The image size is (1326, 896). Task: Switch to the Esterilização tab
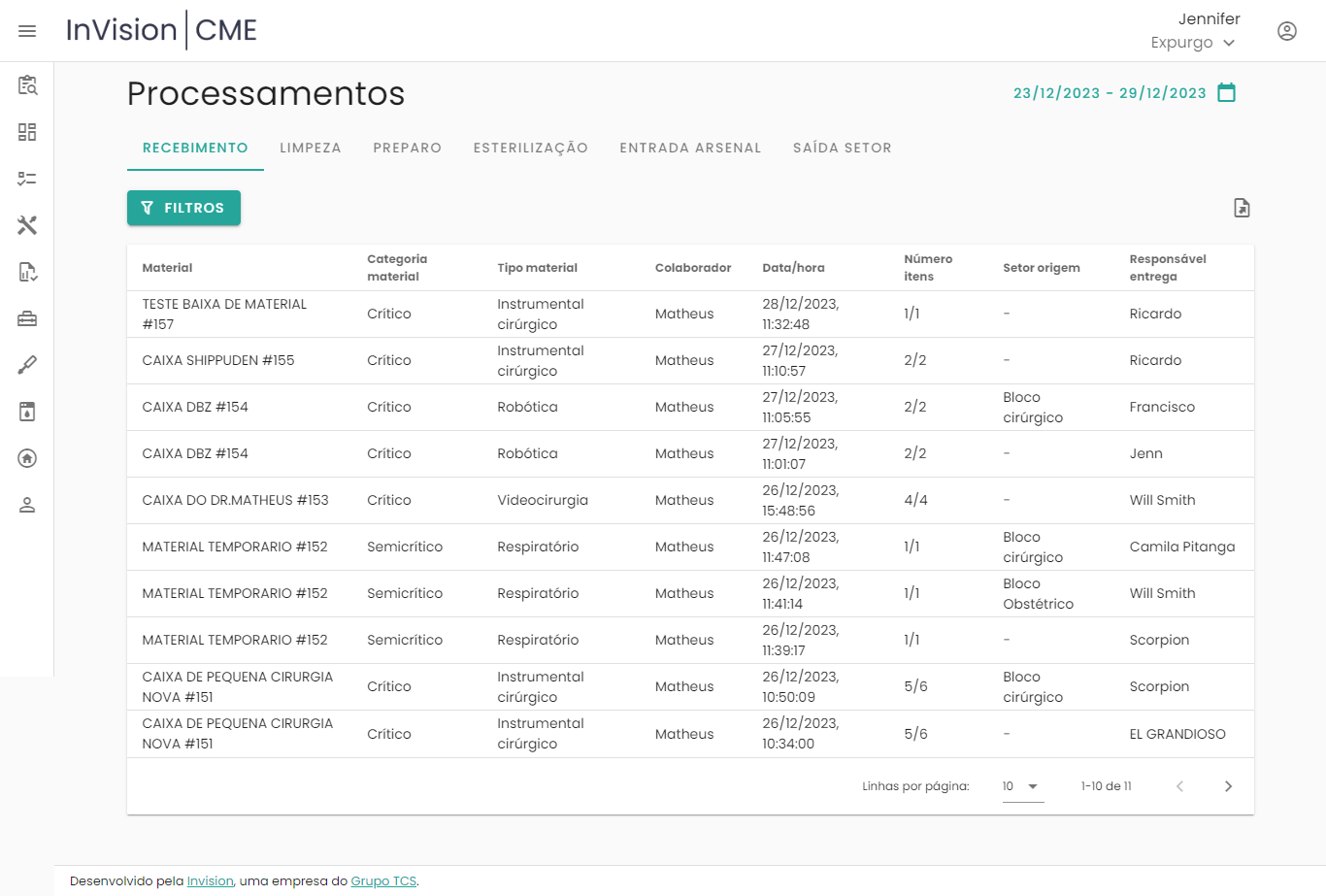[x=530, y=149]
